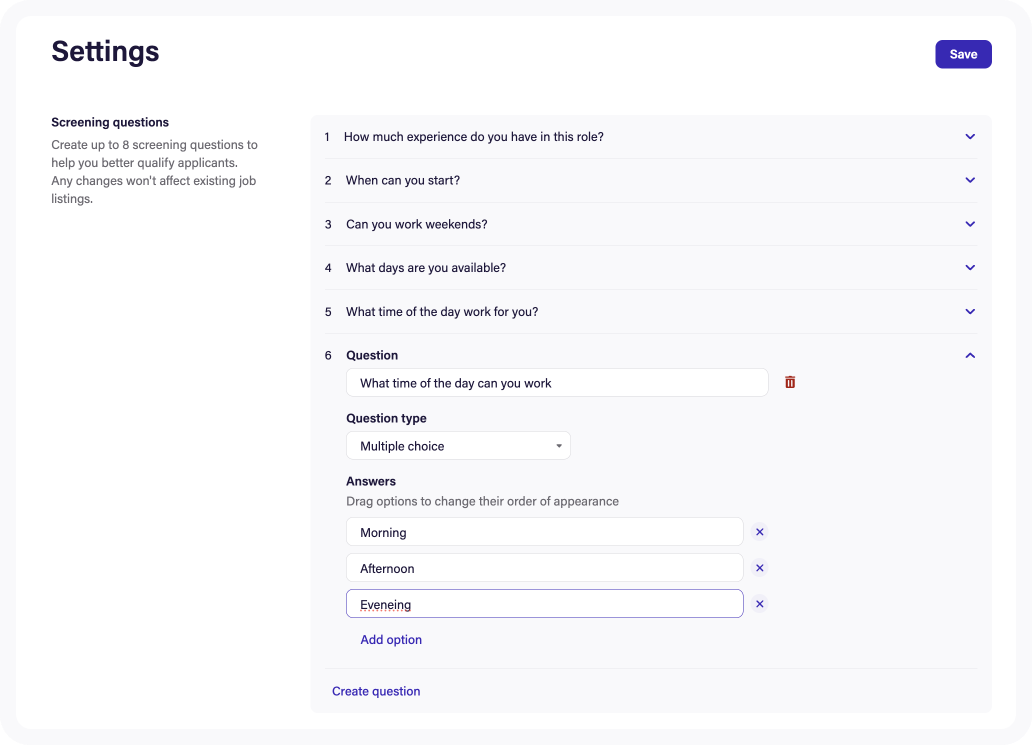Image resolution: width=1032 pixels, height=745 pixels.
Task: Click the Create question link
Action: tap(376, 691)
